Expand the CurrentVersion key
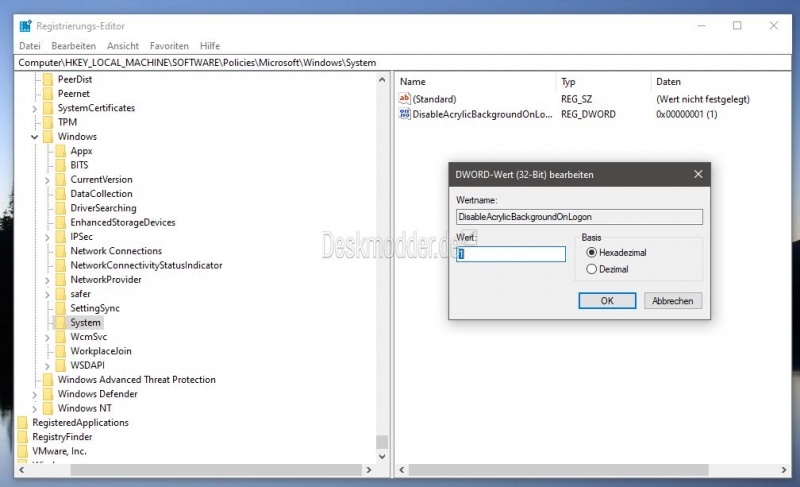The width and height of the screenshot is (800, 487). (x=47, y=180)
